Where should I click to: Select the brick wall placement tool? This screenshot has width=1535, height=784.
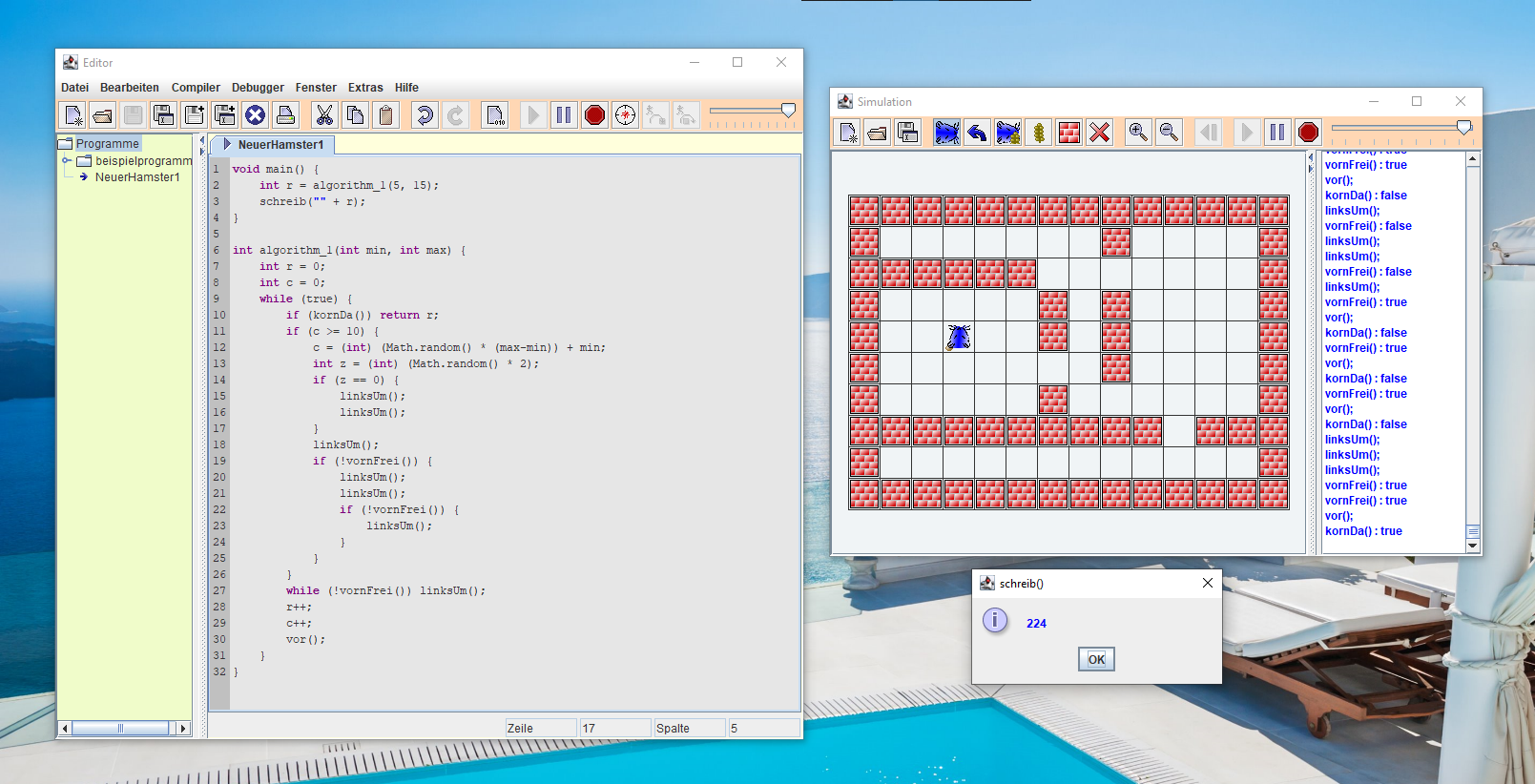coord(1069,133)
